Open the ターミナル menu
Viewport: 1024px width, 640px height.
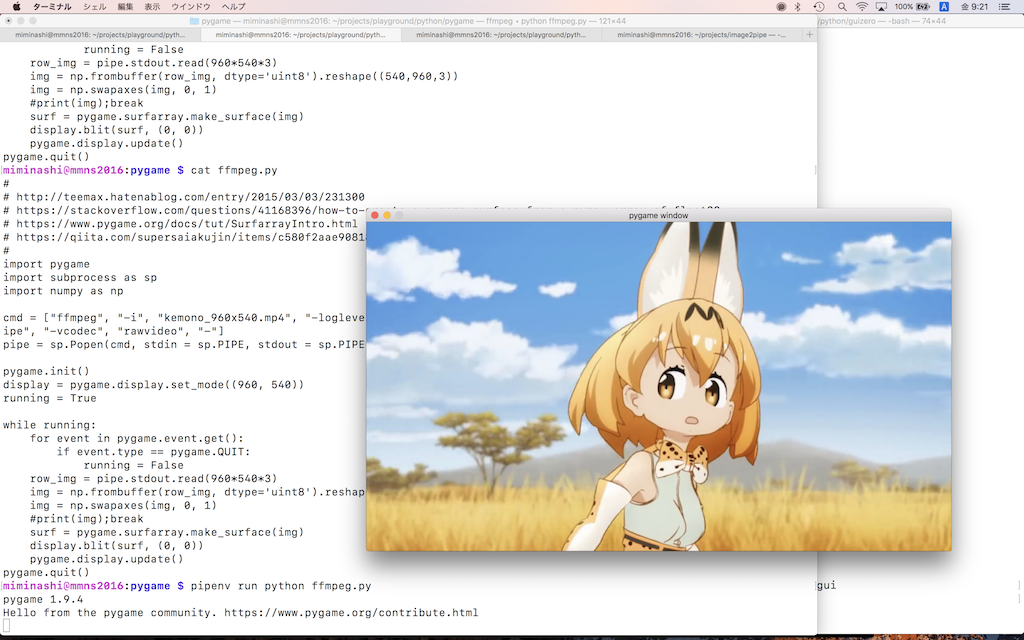point(51,8)
